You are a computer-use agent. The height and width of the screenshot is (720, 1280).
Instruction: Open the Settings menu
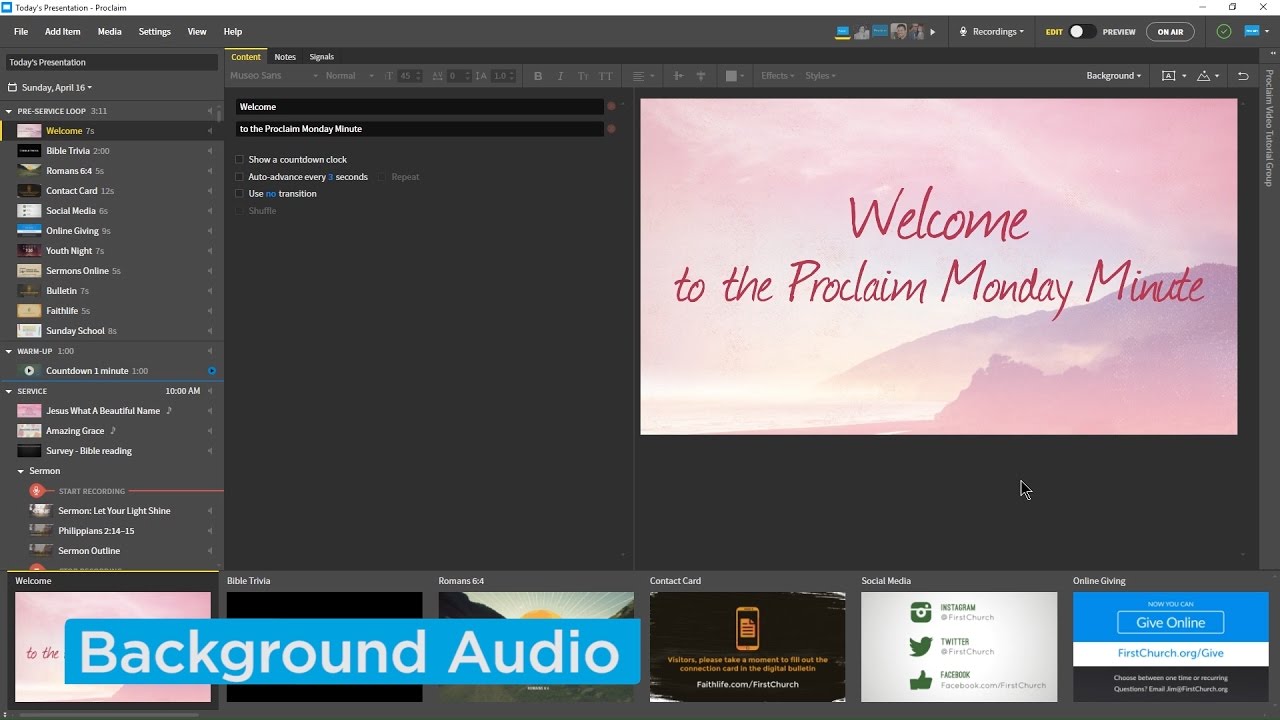click(x=155, y=32)
